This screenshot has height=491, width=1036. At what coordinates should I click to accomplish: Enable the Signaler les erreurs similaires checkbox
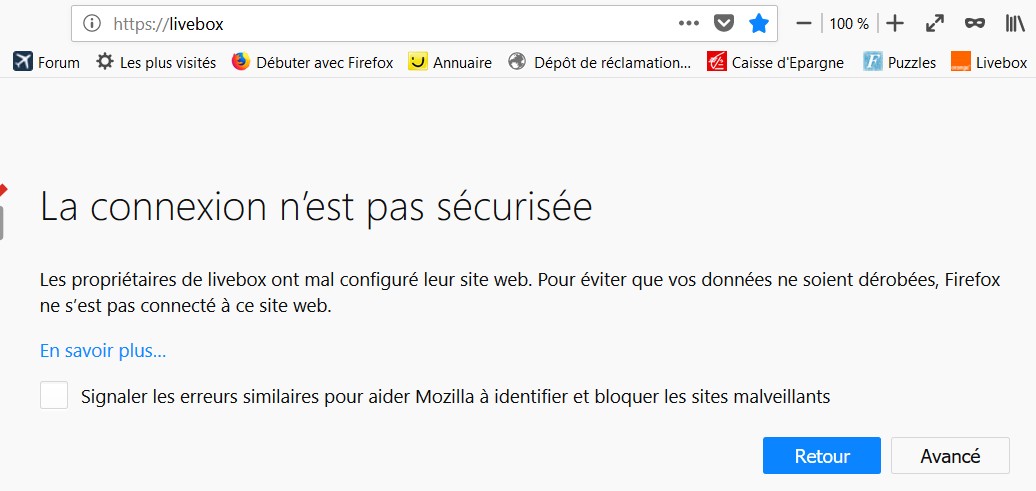click(x=54, y=396)
